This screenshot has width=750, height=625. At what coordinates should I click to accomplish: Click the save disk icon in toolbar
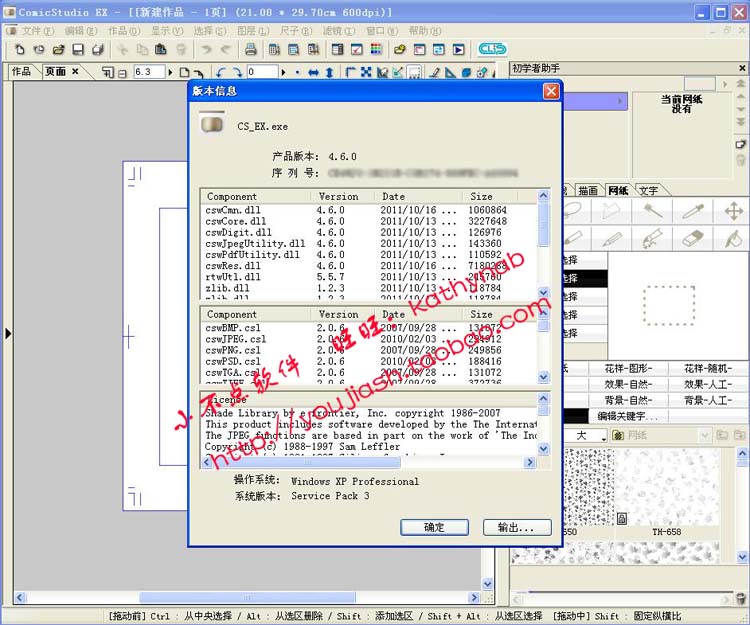pyautogui.click(x=78, y=49)
